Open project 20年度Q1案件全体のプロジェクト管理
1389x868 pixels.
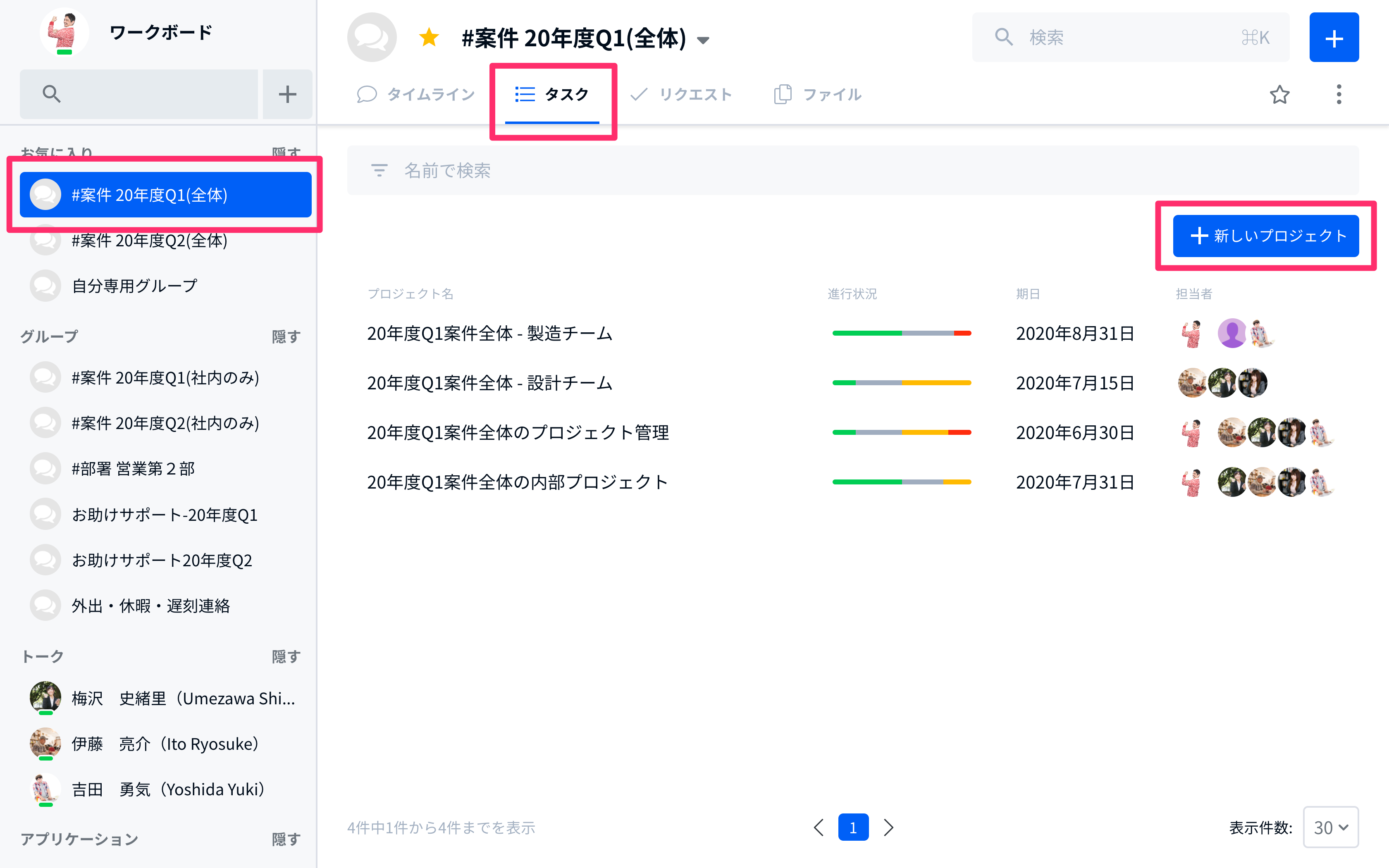pyautogui.click(x=518, y=433)
